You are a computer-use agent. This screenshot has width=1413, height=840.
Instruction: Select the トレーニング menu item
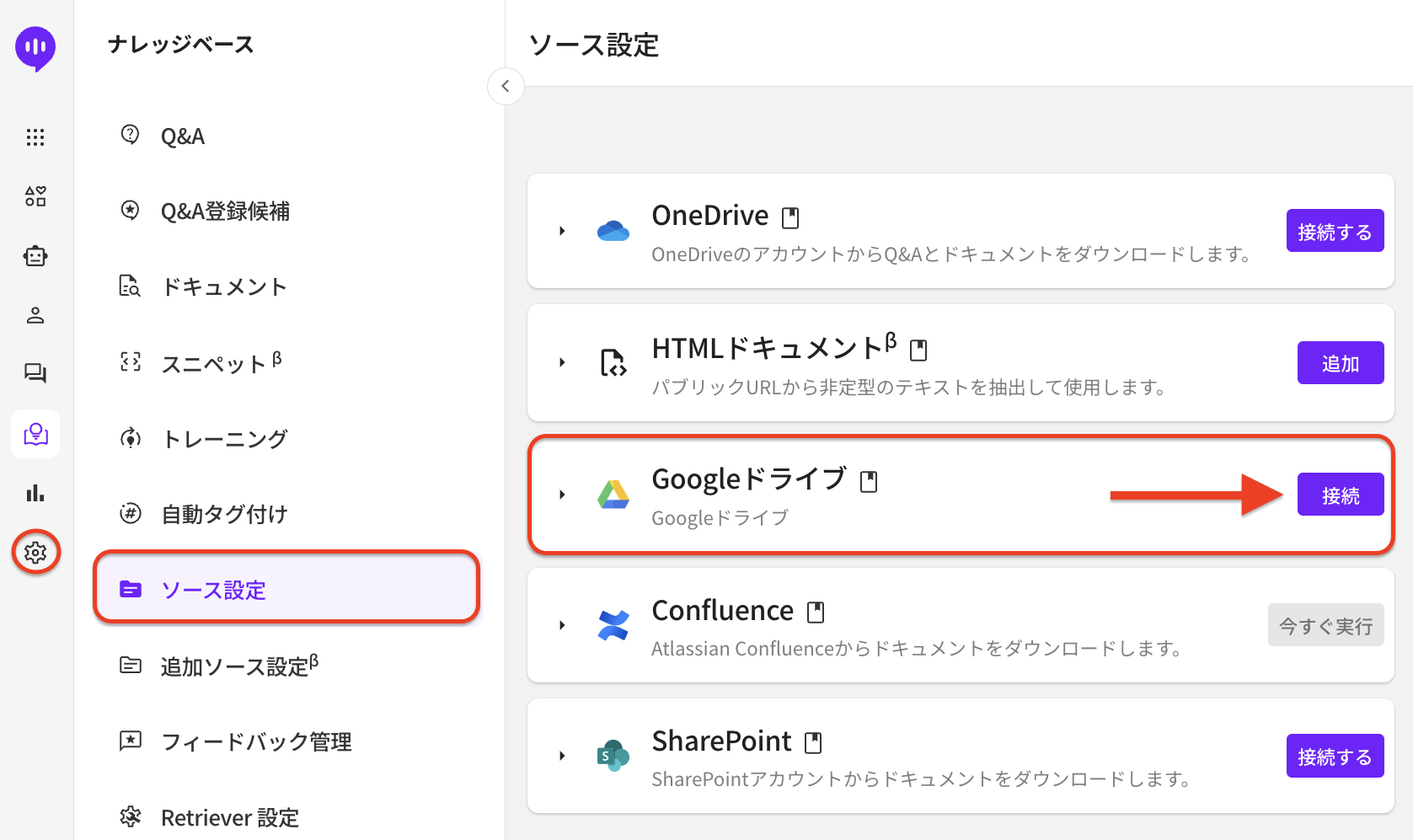click(x=224, y=439)
